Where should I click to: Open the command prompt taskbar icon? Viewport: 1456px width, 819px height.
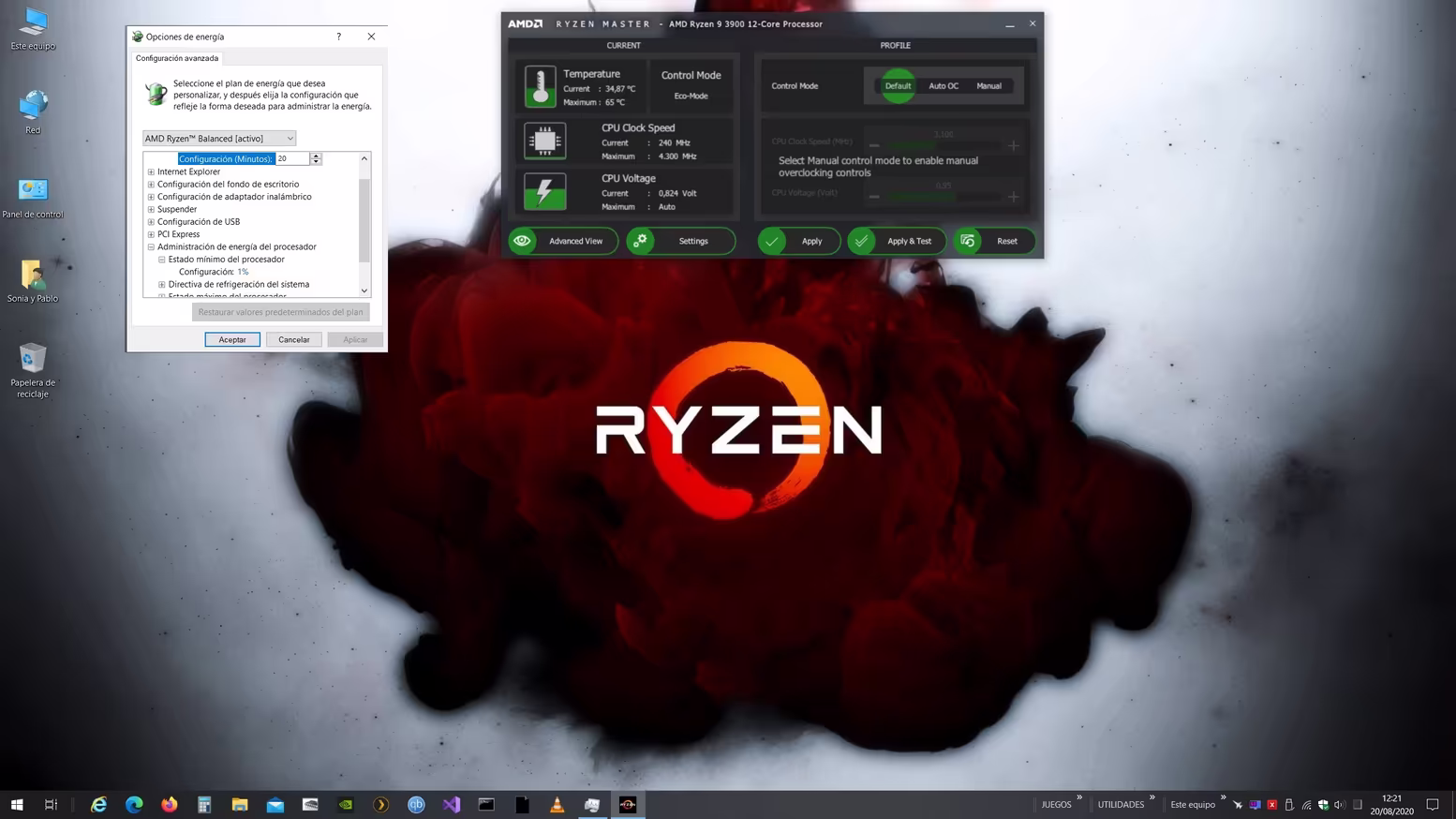pyautogui.click(x=486, y=805)
